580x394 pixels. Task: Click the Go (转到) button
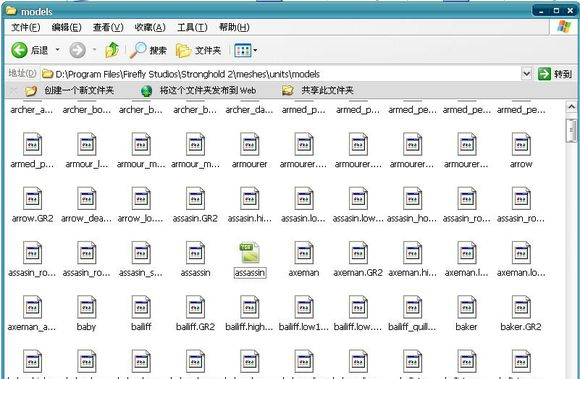pyautogui.click(x=554, y=74)
